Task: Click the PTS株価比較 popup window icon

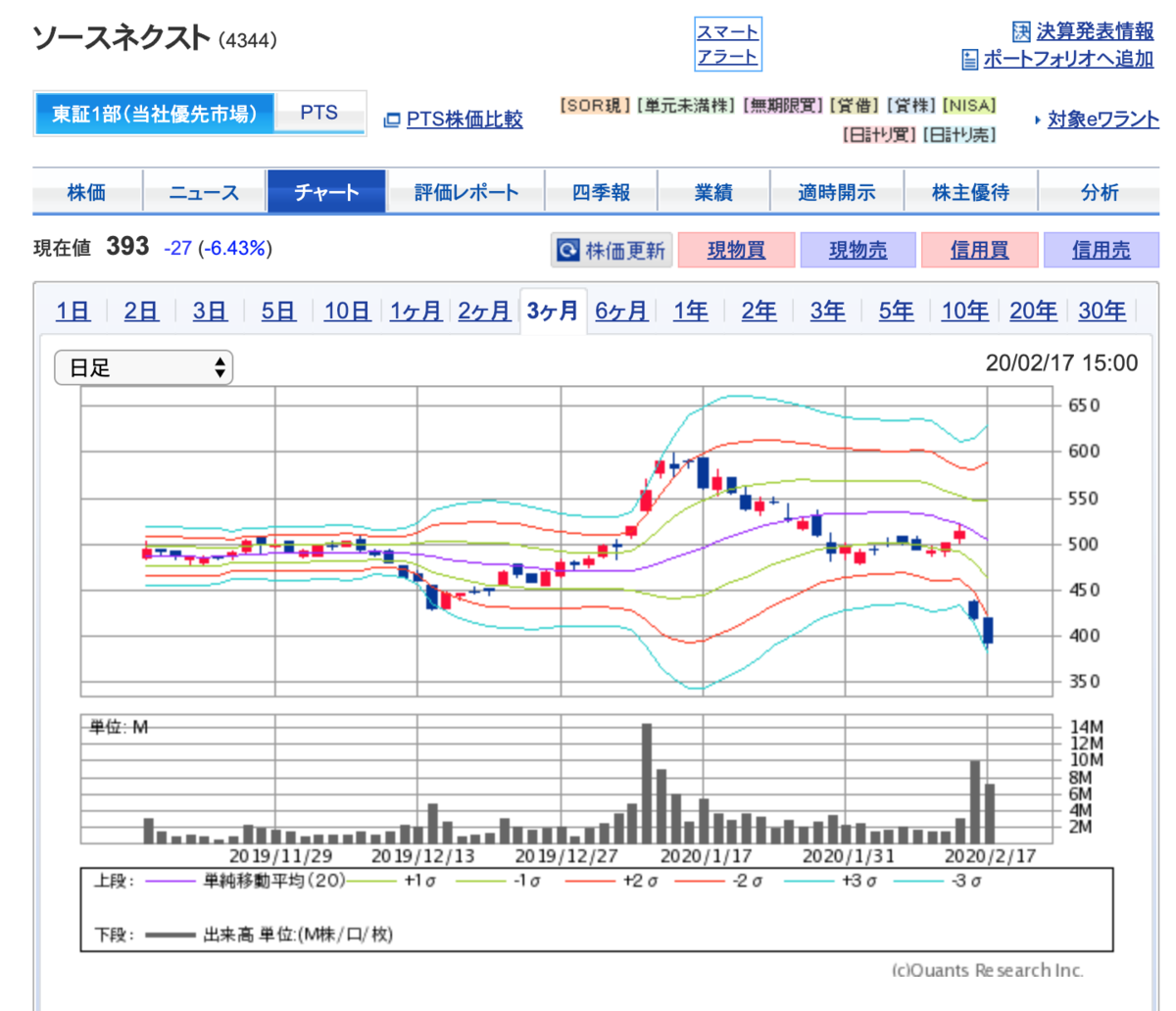Action: pyautogui.click(x=392, y=120)
